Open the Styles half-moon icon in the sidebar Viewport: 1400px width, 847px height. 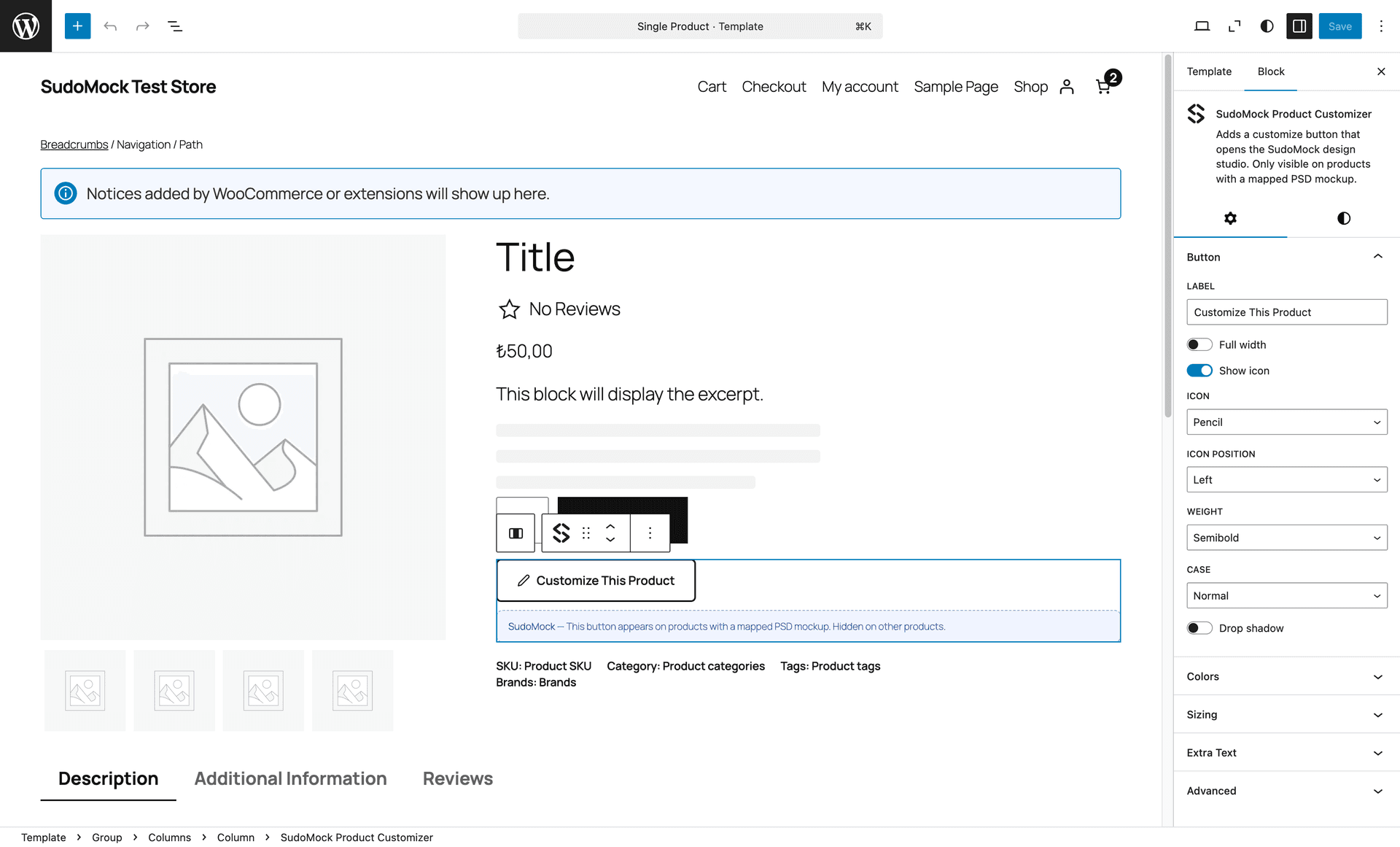(x=1344, y=217)
